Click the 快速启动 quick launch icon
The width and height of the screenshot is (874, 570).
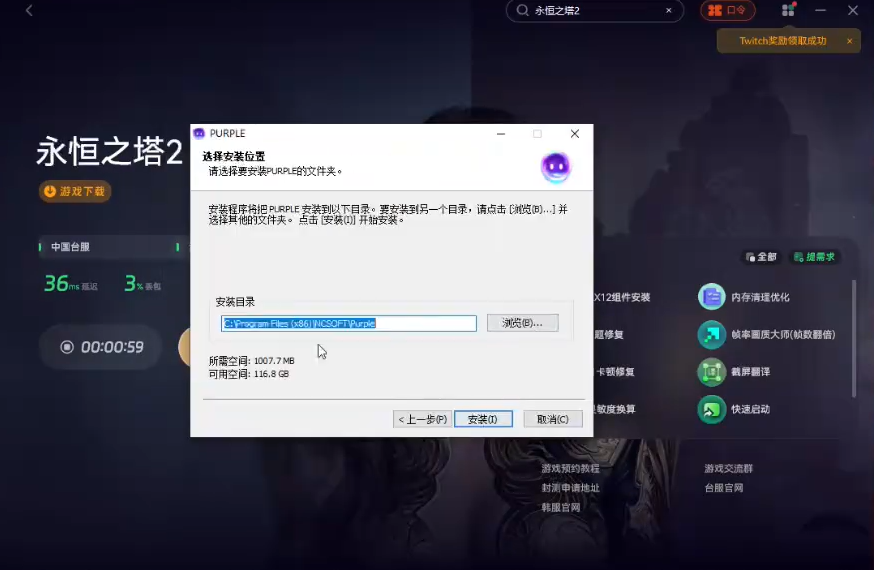tap(711, 409)
